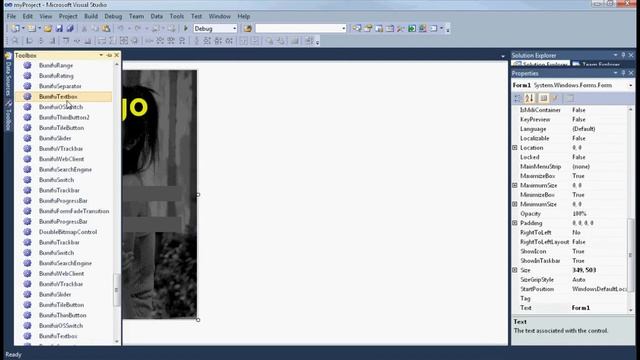
Task: Click the Save All toolbar icon
Action: [x=70, y=29]
